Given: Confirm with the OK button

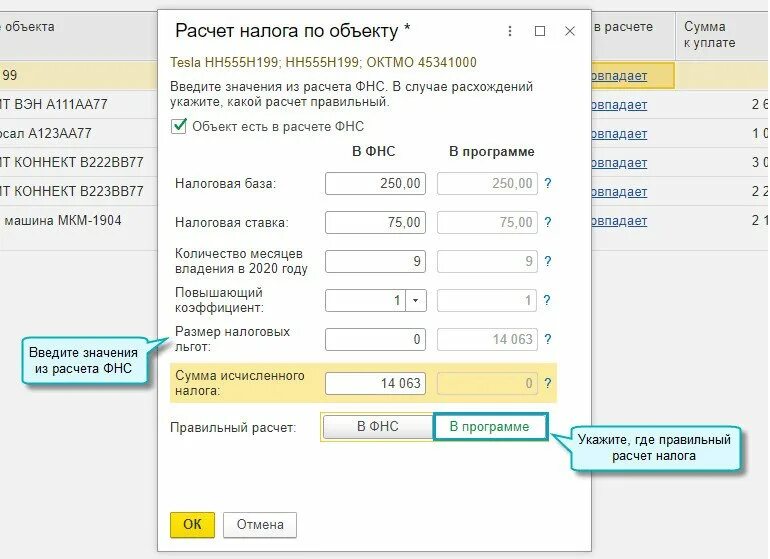Looking at the screenshot, I should [192, 525].
